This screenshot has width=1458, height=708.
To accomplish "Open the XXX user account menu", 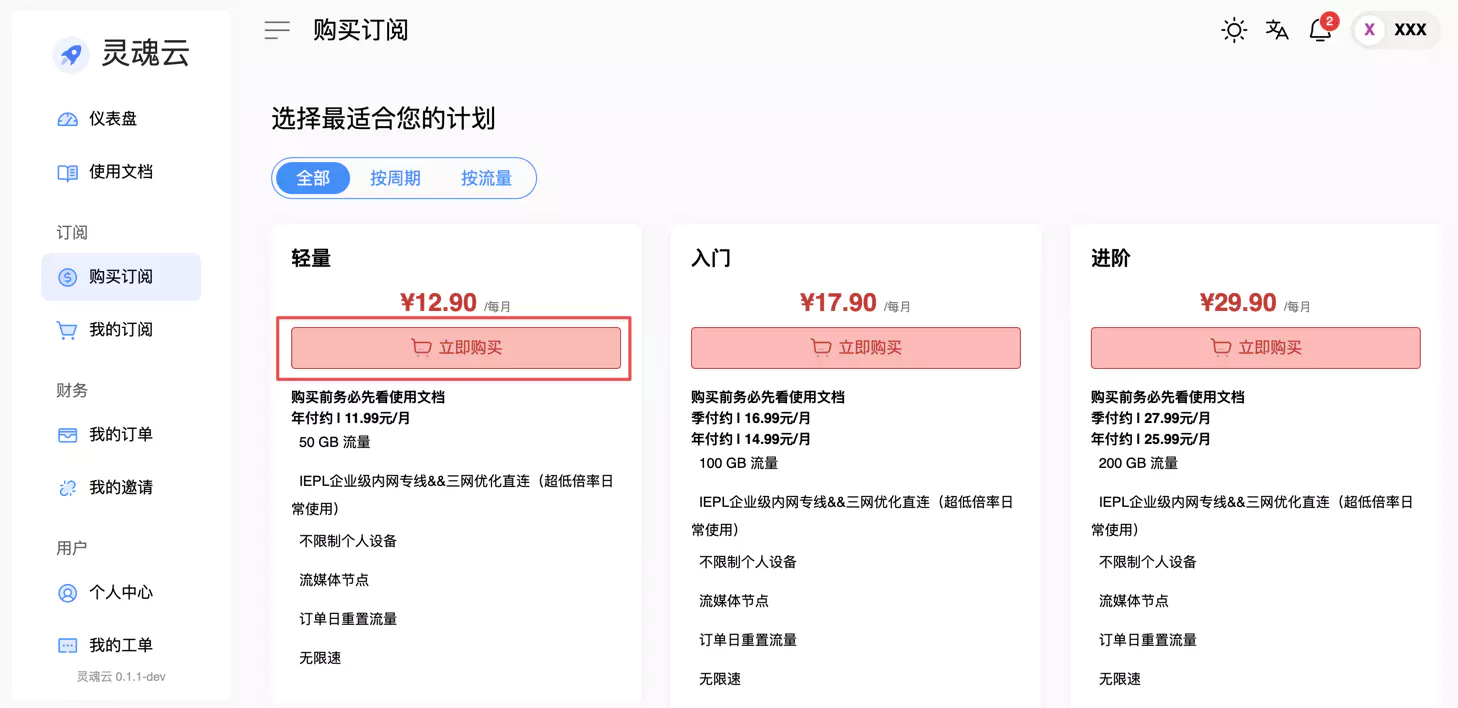I will (1396, 30).
